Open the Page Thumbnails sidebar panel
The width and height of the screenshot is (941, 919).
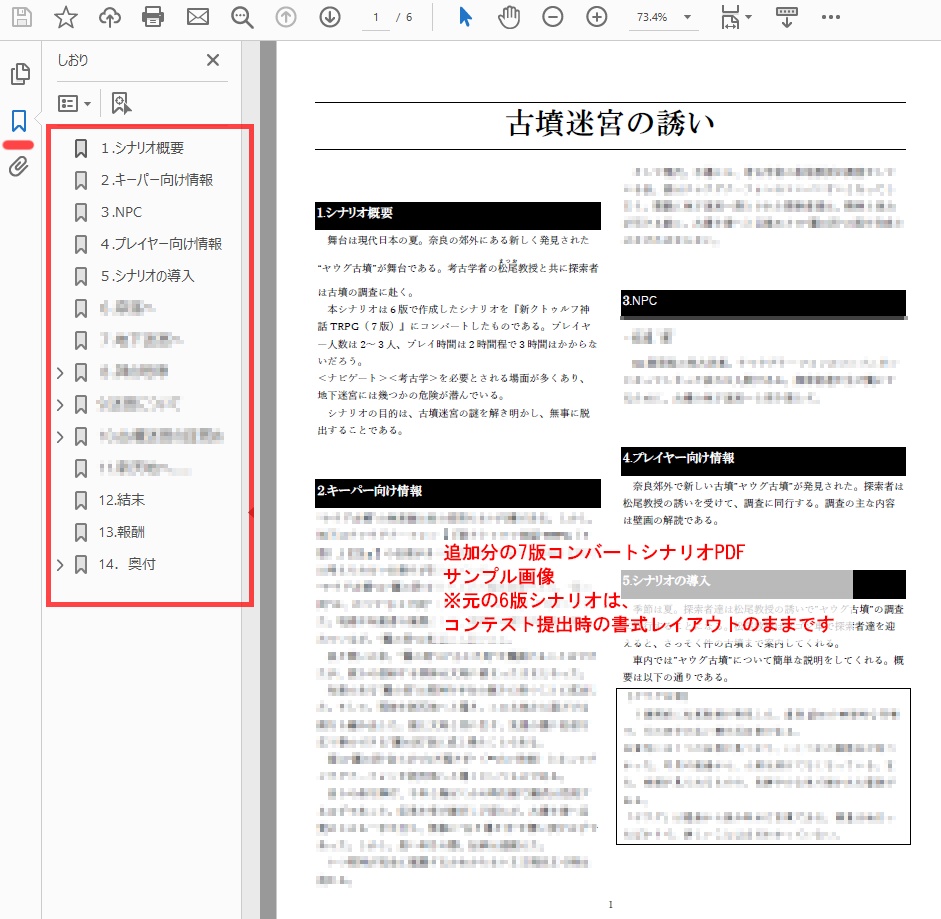21,73
